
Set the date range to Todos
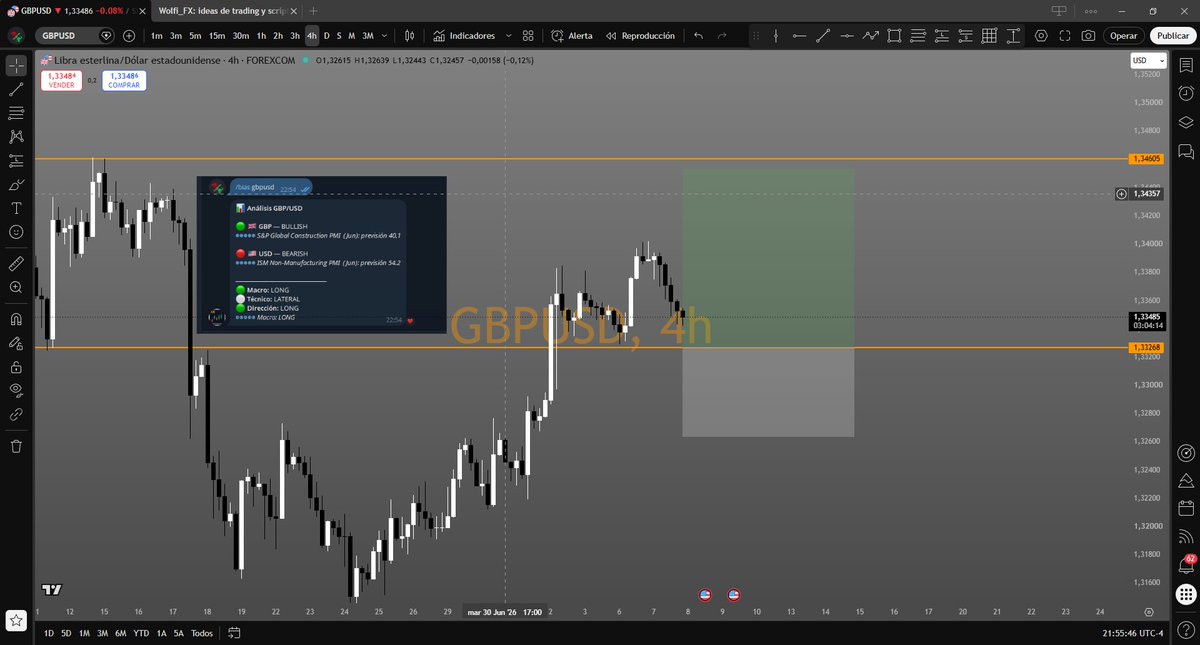202,633
